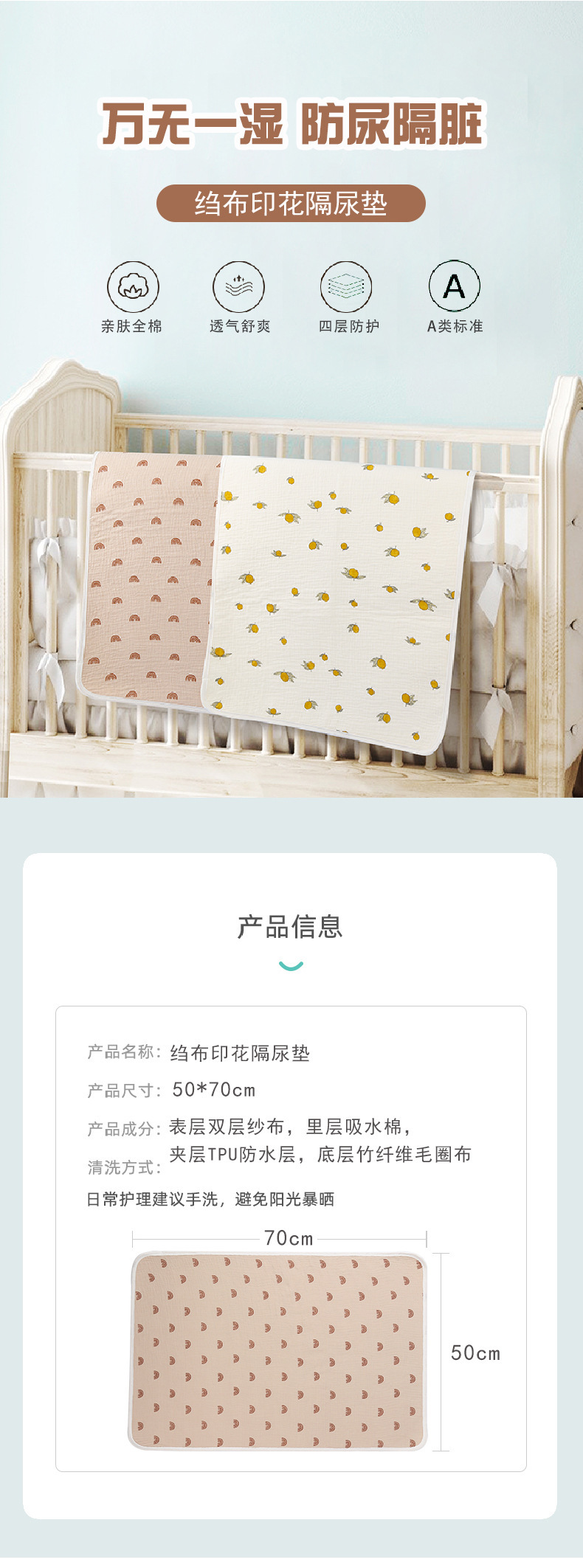The width and height of the screenshot is (583, 1568).
Task: Click the 50cm height dimension label
Action: tap(475, 1353)
